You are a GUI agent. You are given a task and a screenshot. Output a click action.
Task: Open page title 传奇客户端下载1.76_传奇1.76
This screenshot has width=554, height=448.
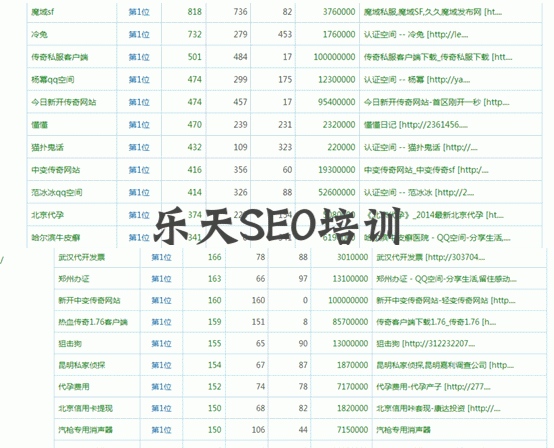pos(428,322)
